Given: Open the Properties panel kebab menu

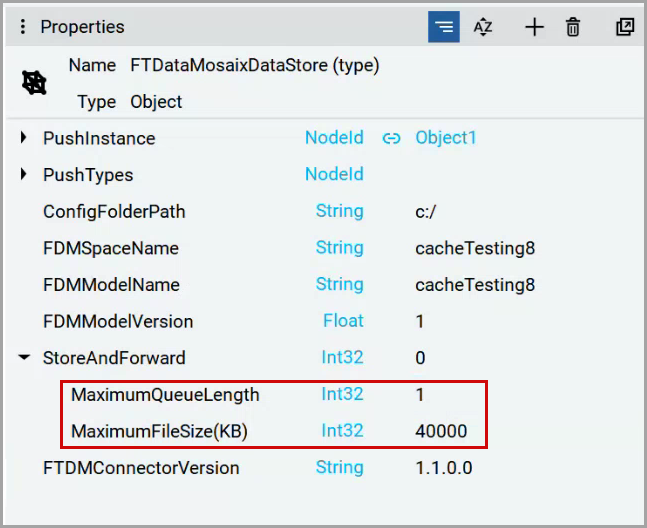Looking at the screenshot, I should tap(23, 27).
